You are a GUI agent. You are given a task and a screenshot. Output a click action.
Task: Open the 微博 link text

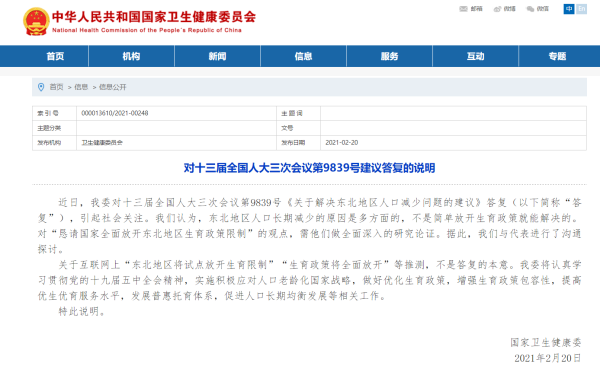pos(509,9)
